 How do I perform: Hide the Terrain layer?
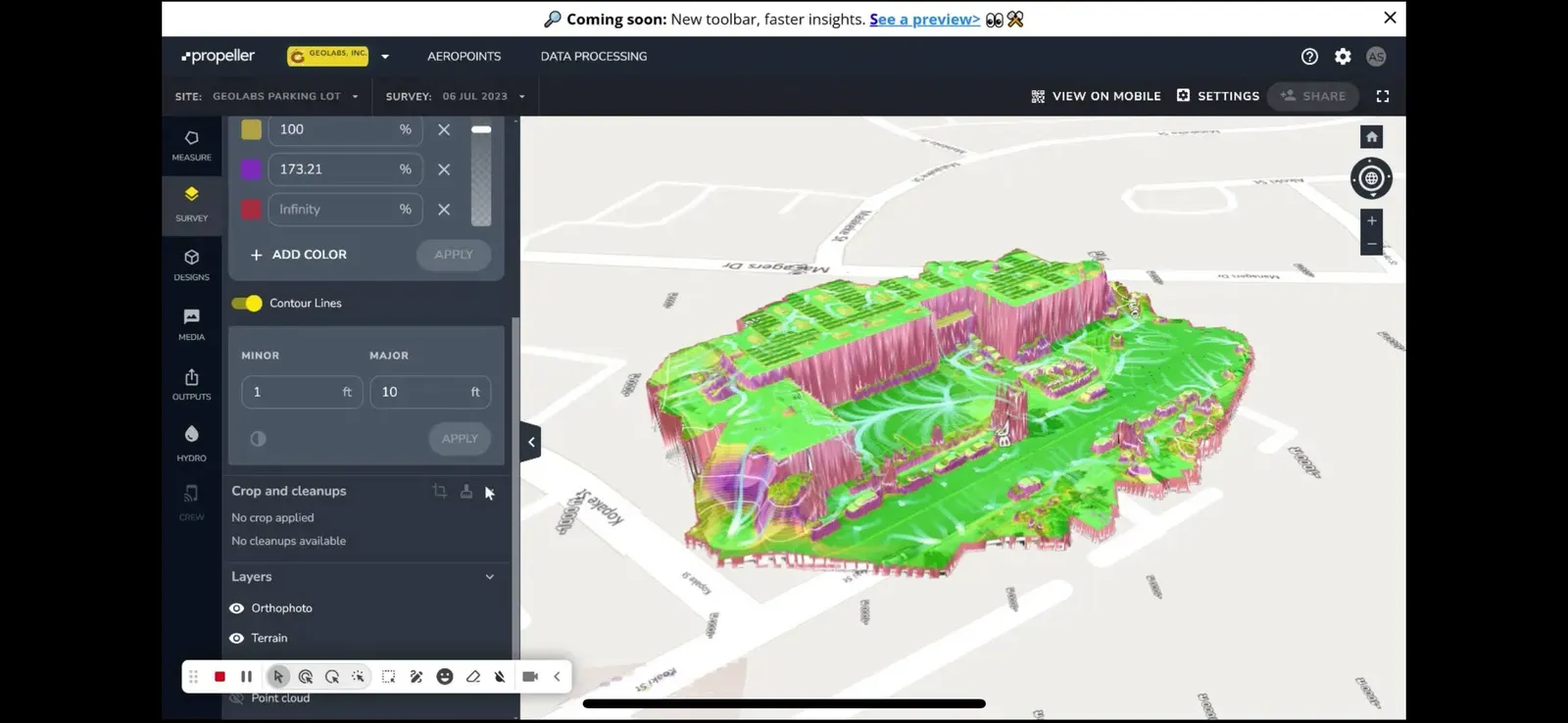pos(236,639)
